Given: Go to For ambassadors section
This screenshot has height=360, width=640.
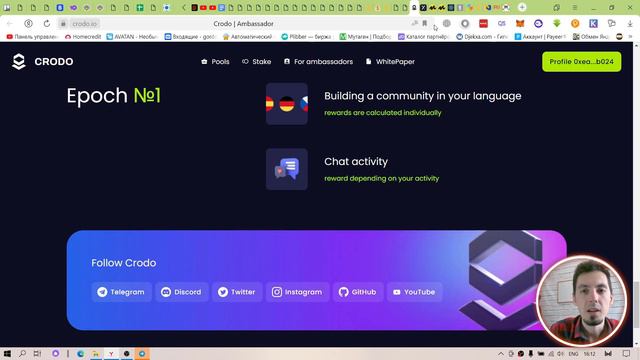Looking at the screenshot, I should click(318, 62).
